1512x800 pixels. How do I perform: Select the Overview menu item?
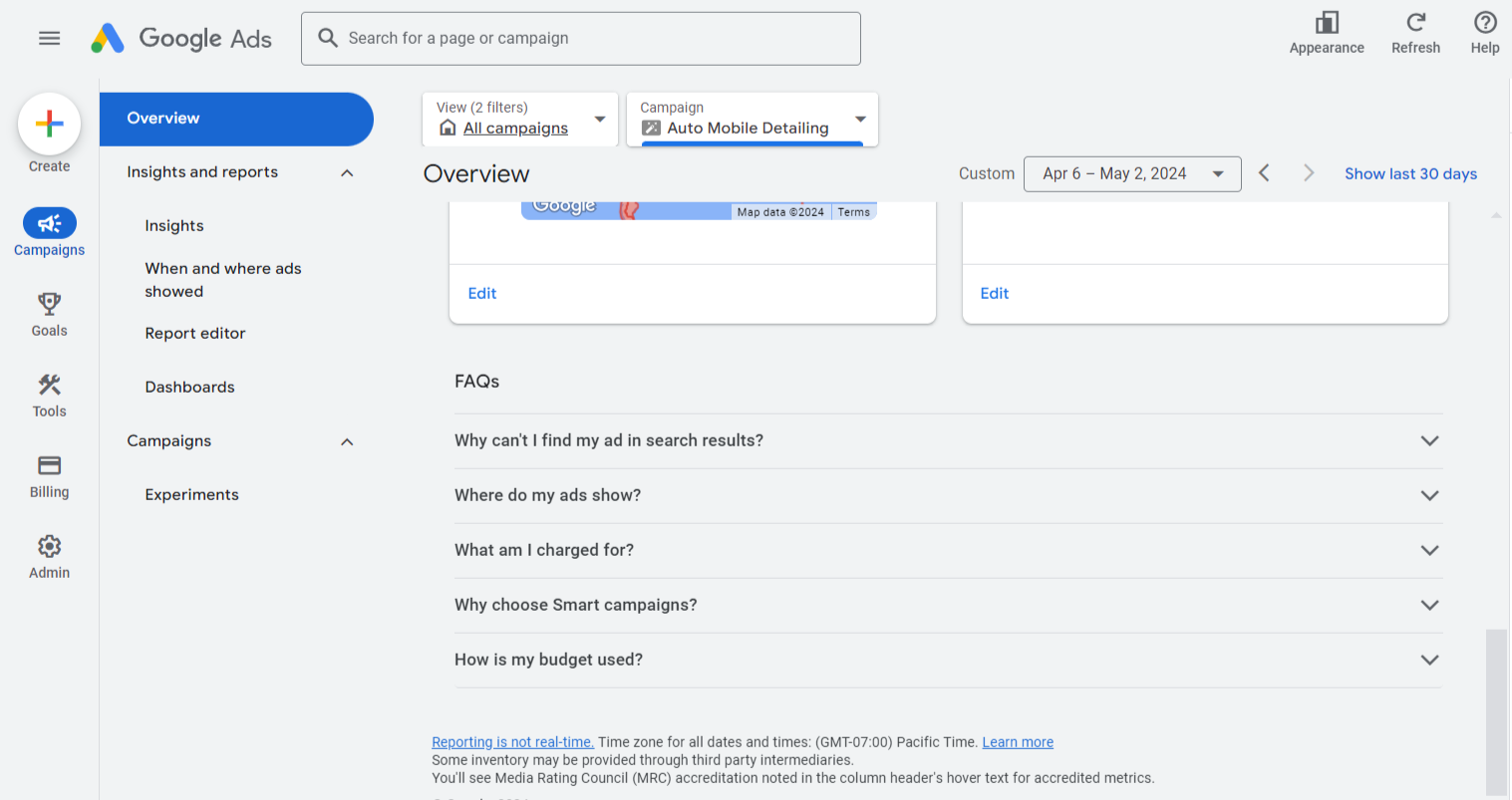click(x=236, y=119)
